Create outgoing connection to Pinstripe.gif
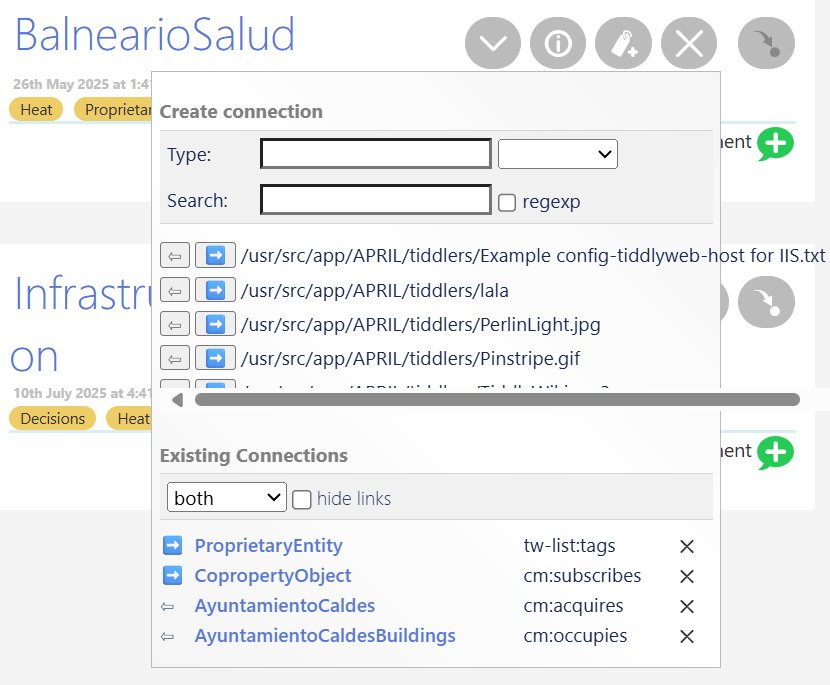Viewport: 830px width, 685px height. pos(215,358)
